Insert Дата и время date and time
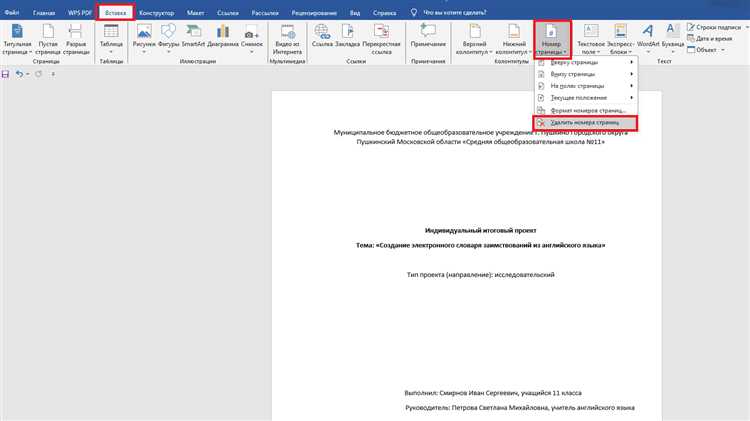Screen dimensions: 750x421 point(710,38)
